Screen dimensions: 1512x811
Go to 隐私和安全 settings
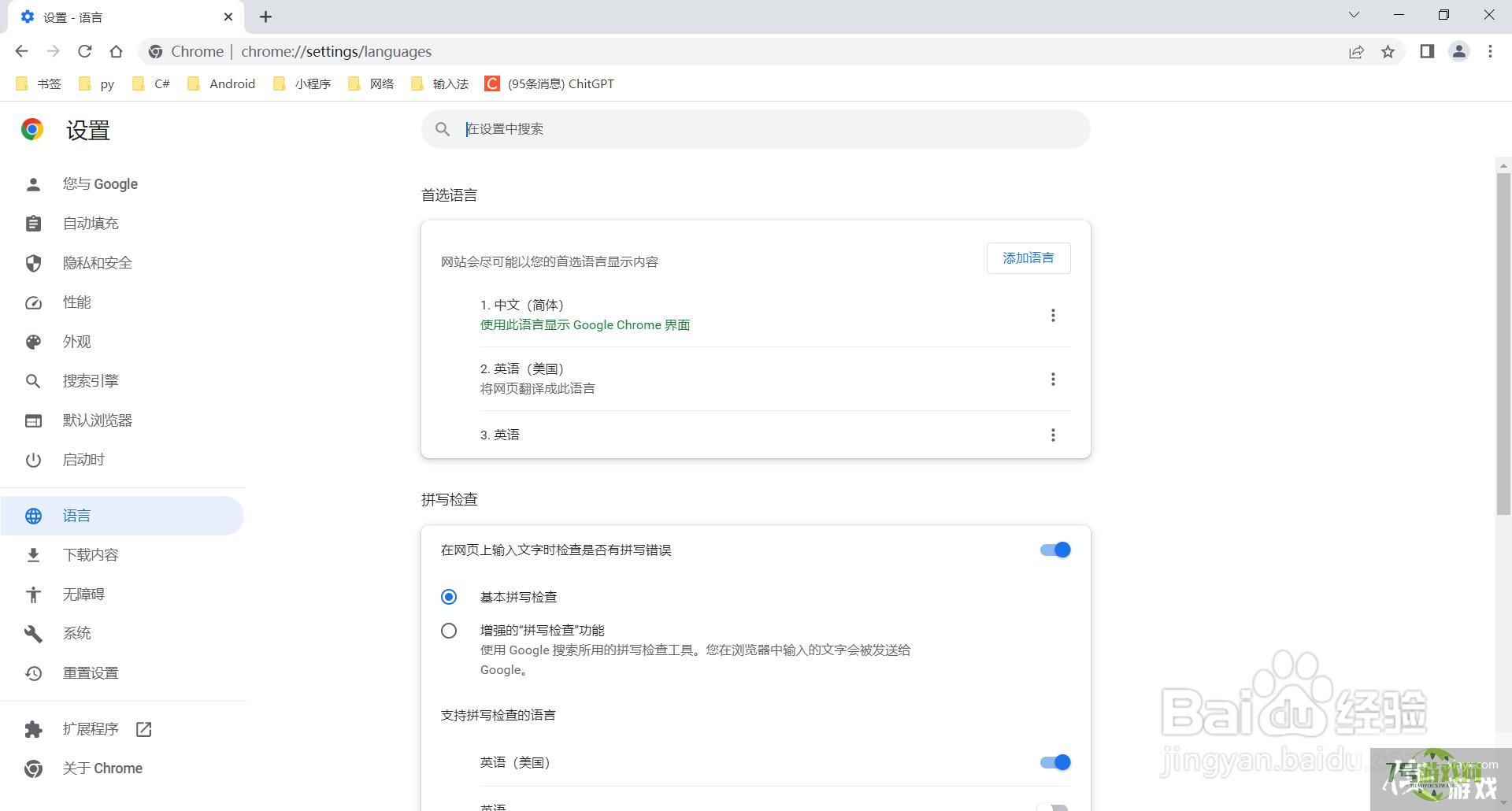[x=123, y=263]
